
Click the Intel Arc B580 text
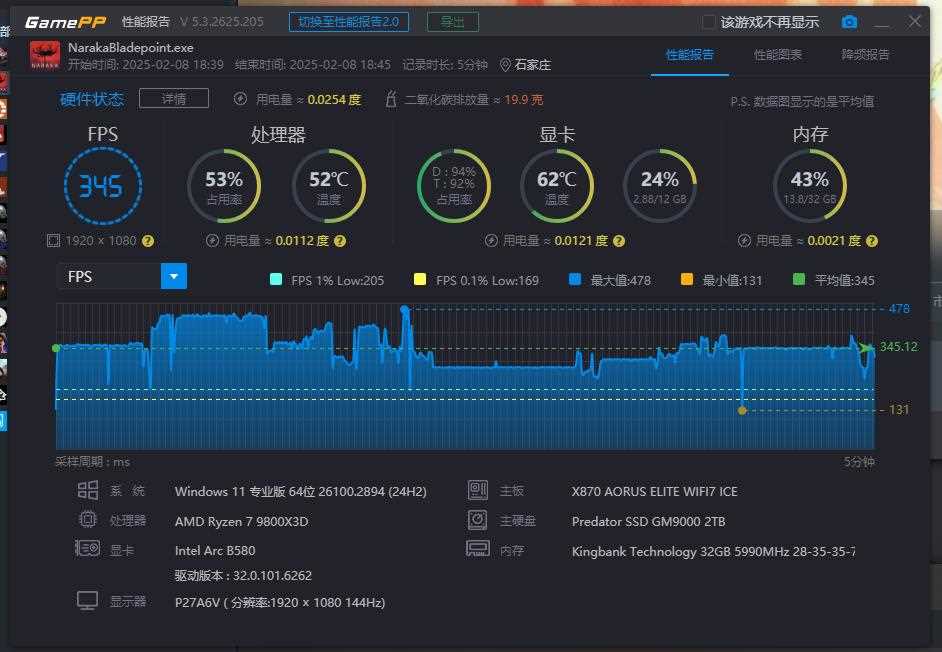coord(215,550)
